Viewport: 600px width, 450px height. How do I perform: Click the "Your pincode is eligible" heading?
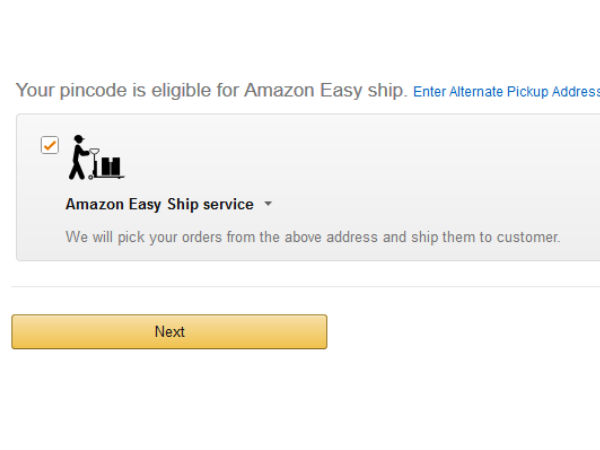[211, 90]
